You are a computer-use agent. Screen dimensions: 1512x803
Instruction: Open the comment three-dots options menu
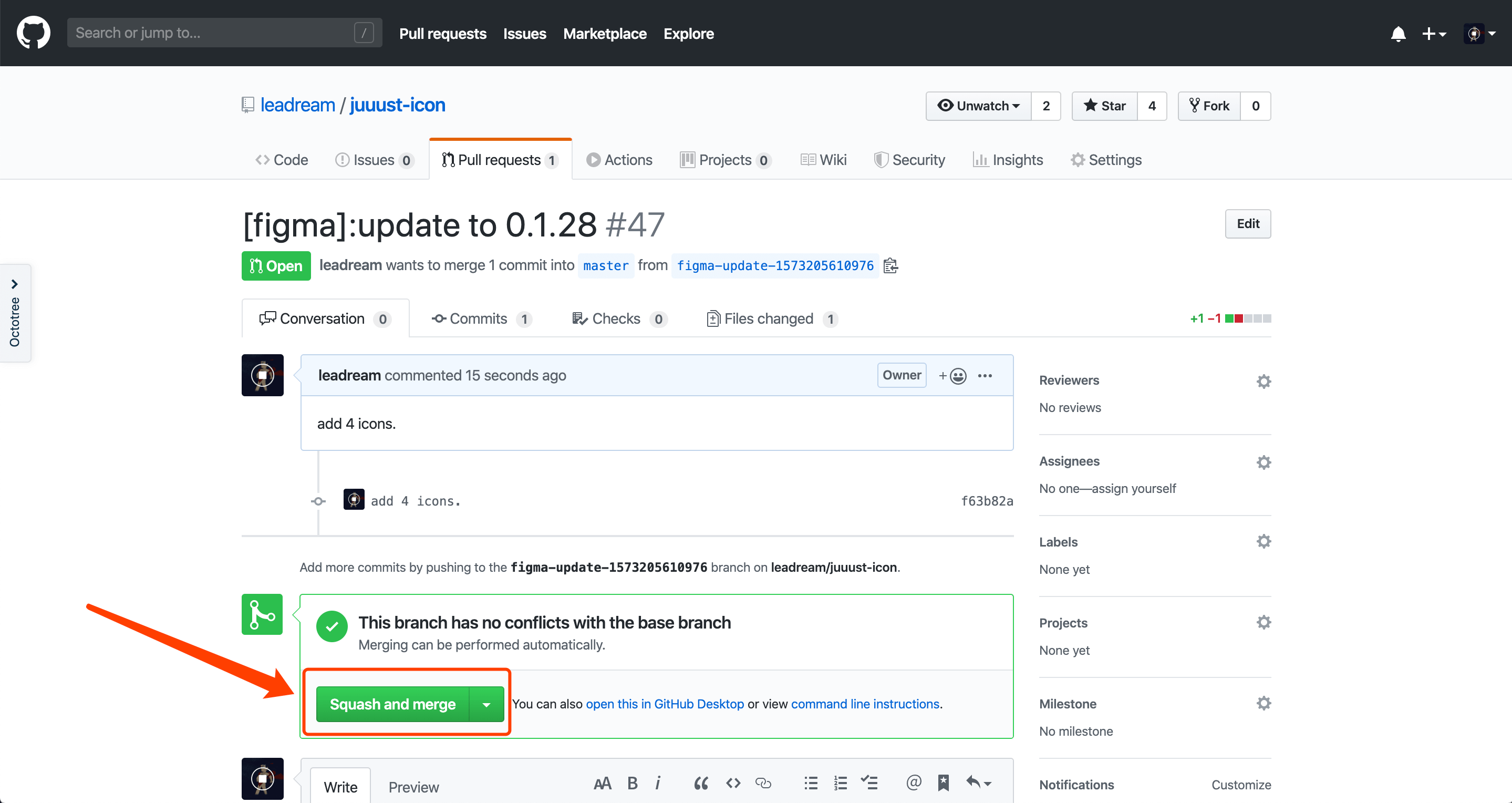tap(985, 376)
